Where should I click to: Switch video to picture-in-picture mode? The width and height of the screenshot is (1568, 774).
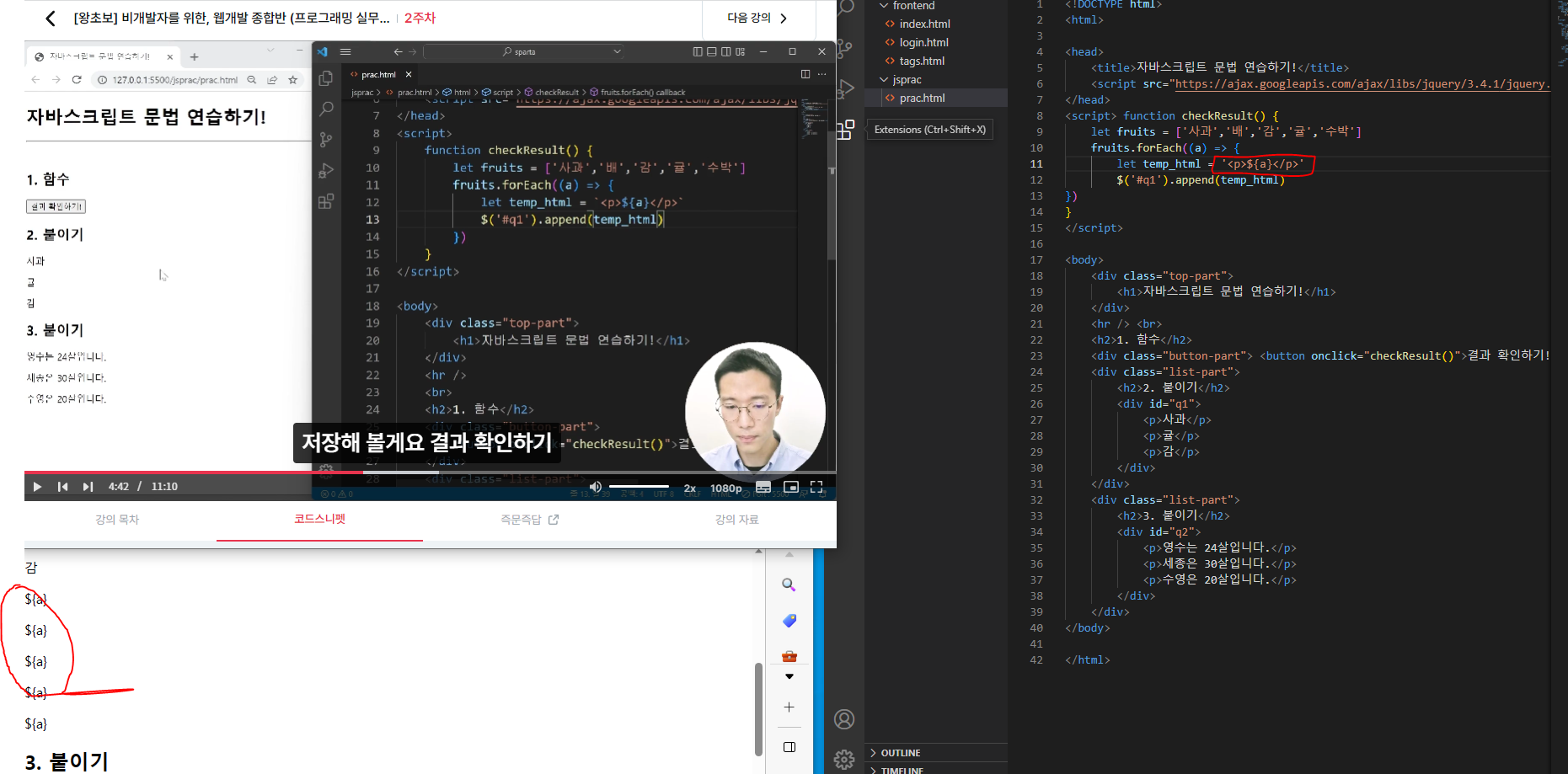click(x=790, y=487)
